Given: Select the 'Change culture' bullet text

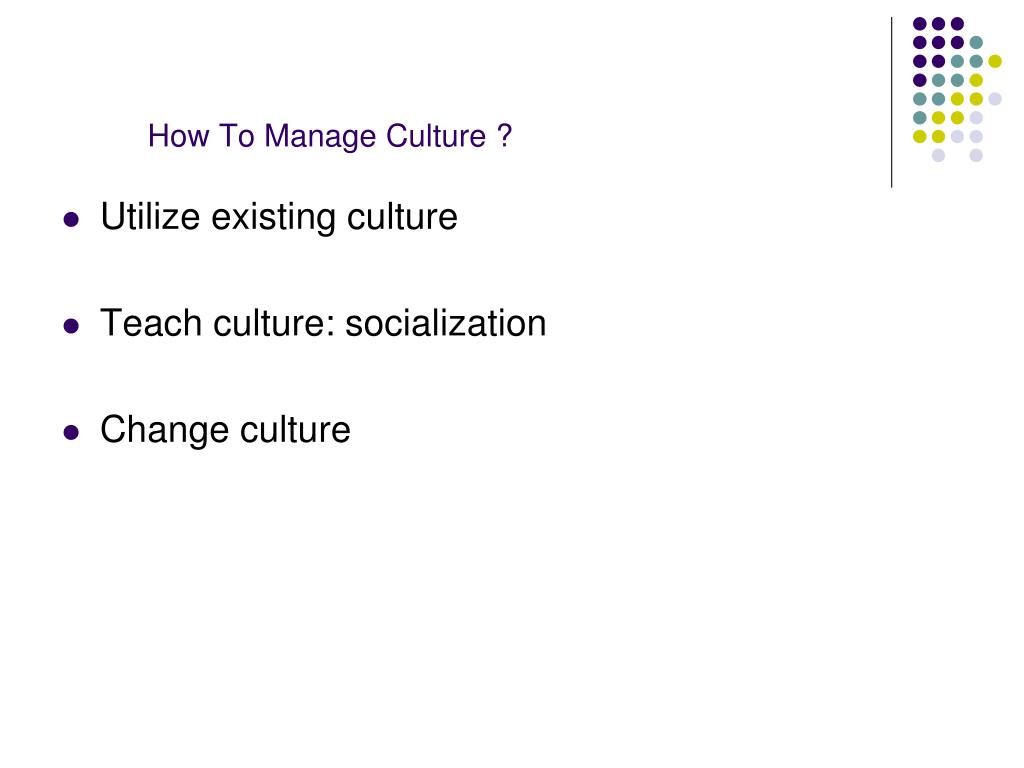Looking at the screenshot, I should tap(225, 430).
